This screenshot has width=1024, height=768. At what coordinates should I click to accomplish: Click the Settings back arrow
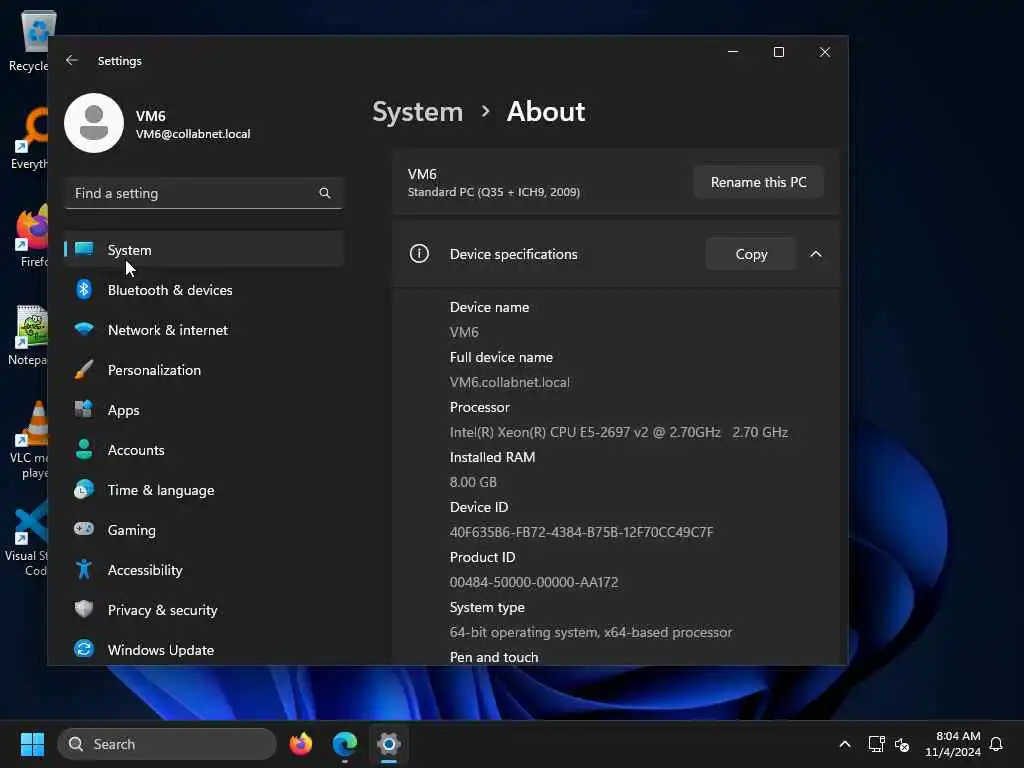tap(72, 60)
